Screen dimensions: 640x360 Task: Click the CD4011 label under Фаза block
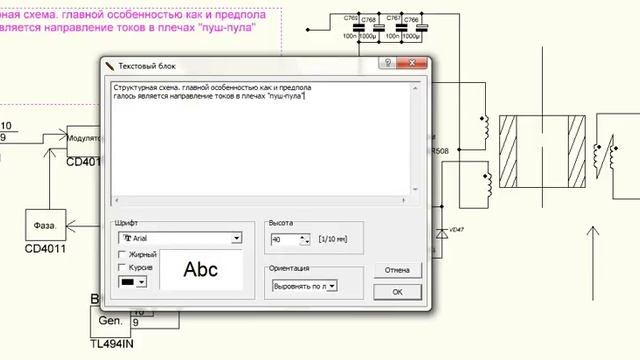(x=45, y=249)
